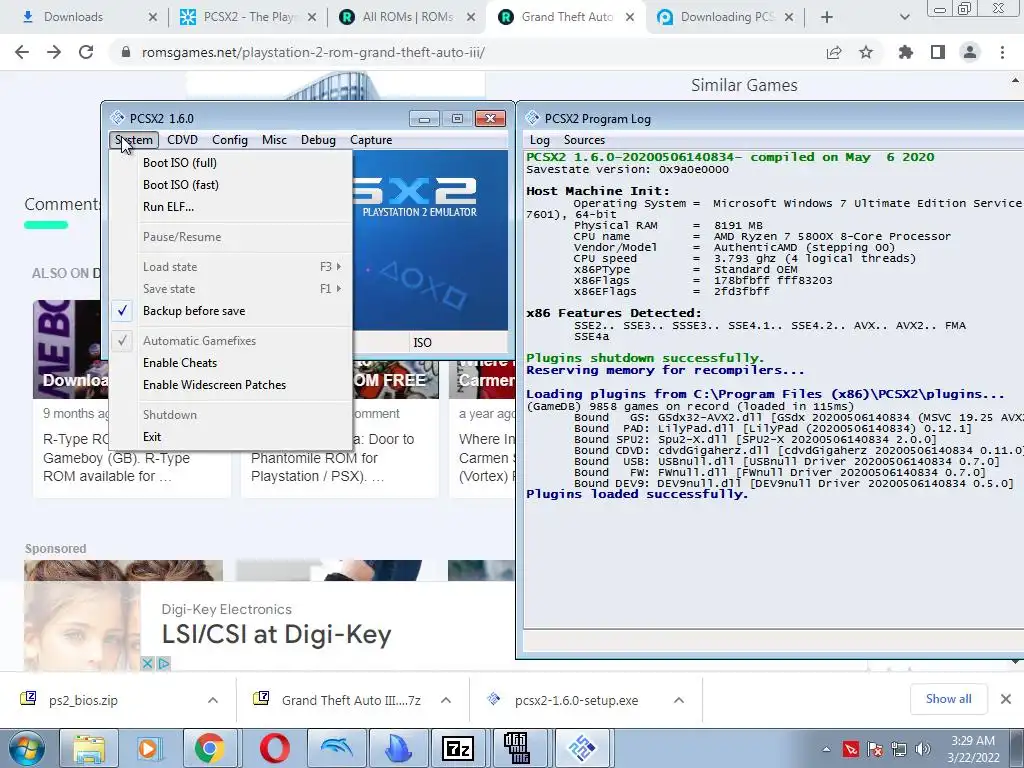
Task: Click Exit in the System menu
Action: (x=231, y=437)
